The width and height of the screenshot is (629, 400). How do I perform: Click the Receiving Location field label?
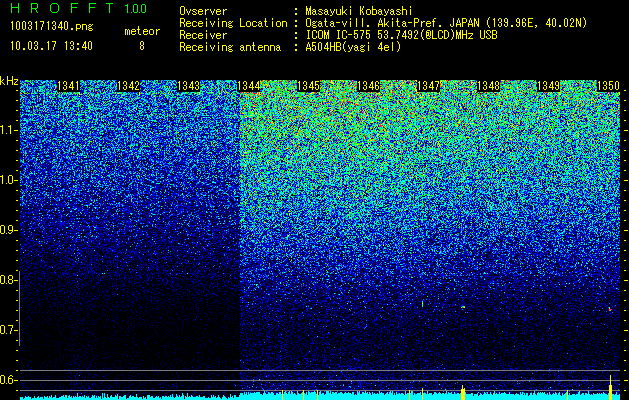pyautogui.click(x=233, y=23)
